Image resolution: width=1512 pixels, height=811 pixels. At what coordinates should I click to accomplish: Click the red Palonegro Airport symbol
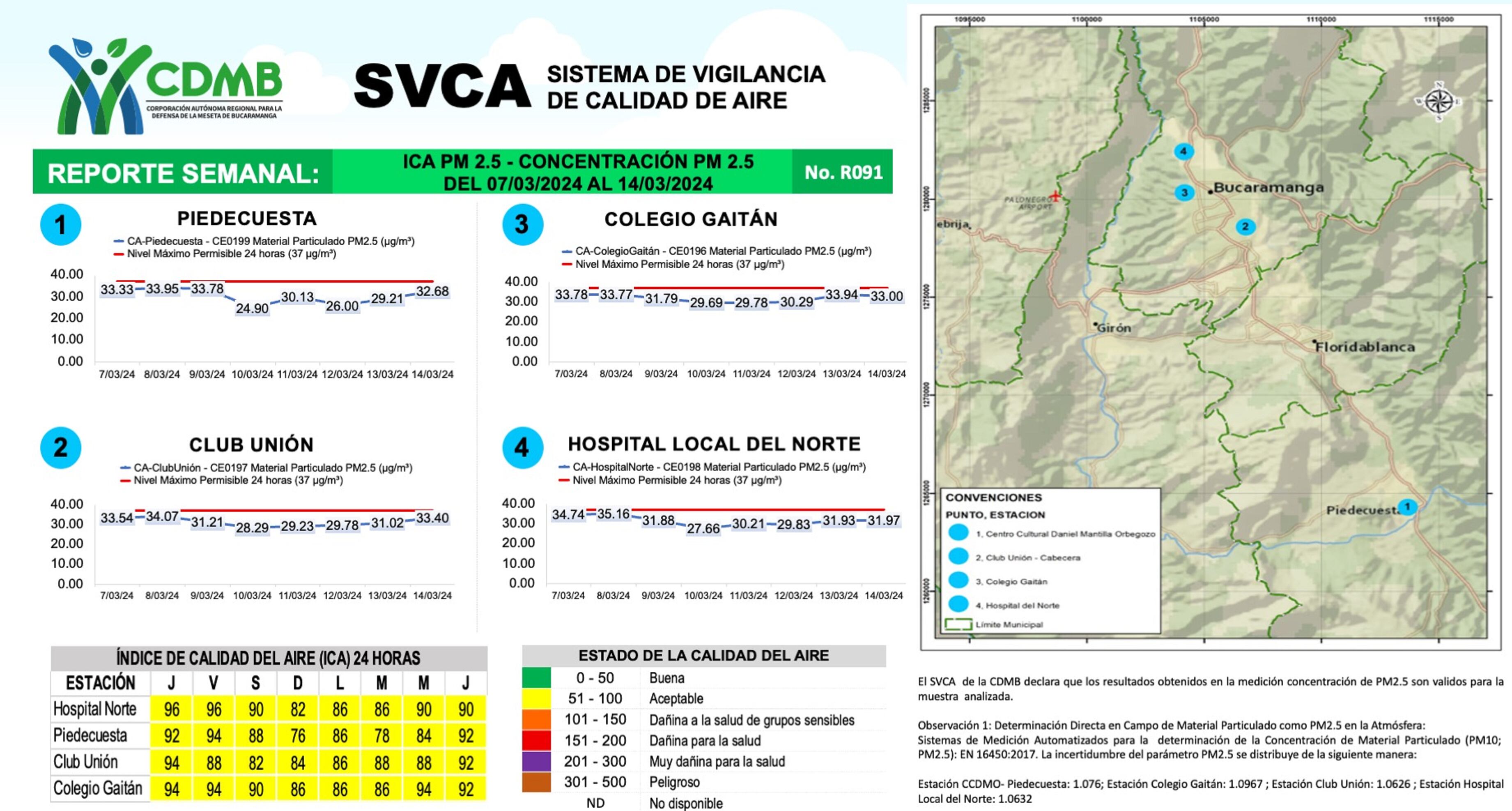tap(1055, 196)
